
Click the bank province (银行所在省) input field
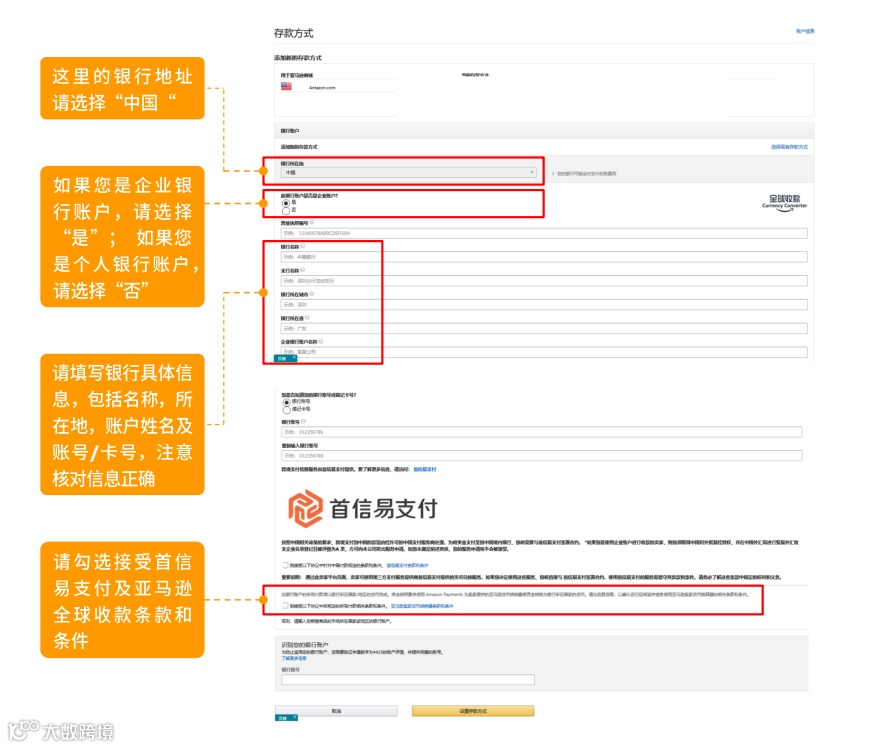544,329
